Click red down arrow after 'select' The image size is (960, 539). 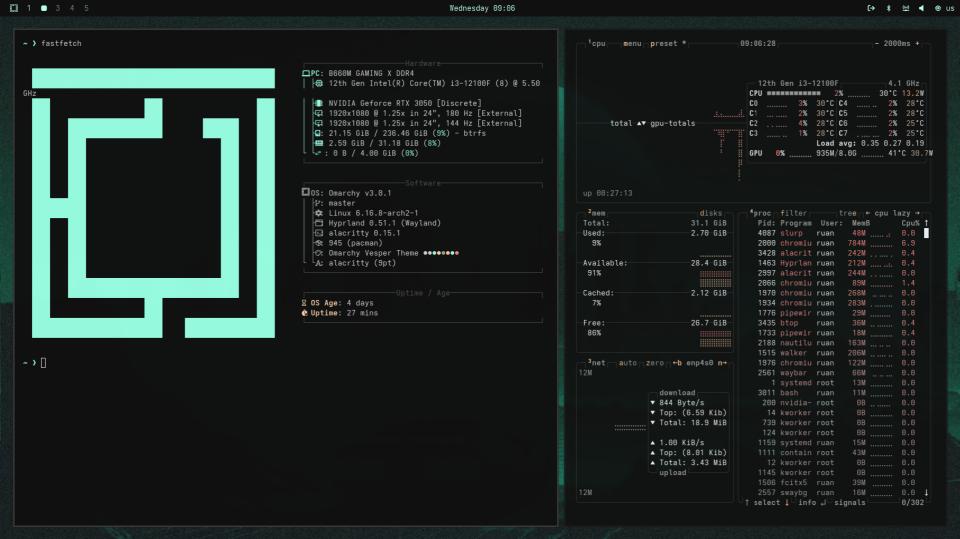point(787,502)
